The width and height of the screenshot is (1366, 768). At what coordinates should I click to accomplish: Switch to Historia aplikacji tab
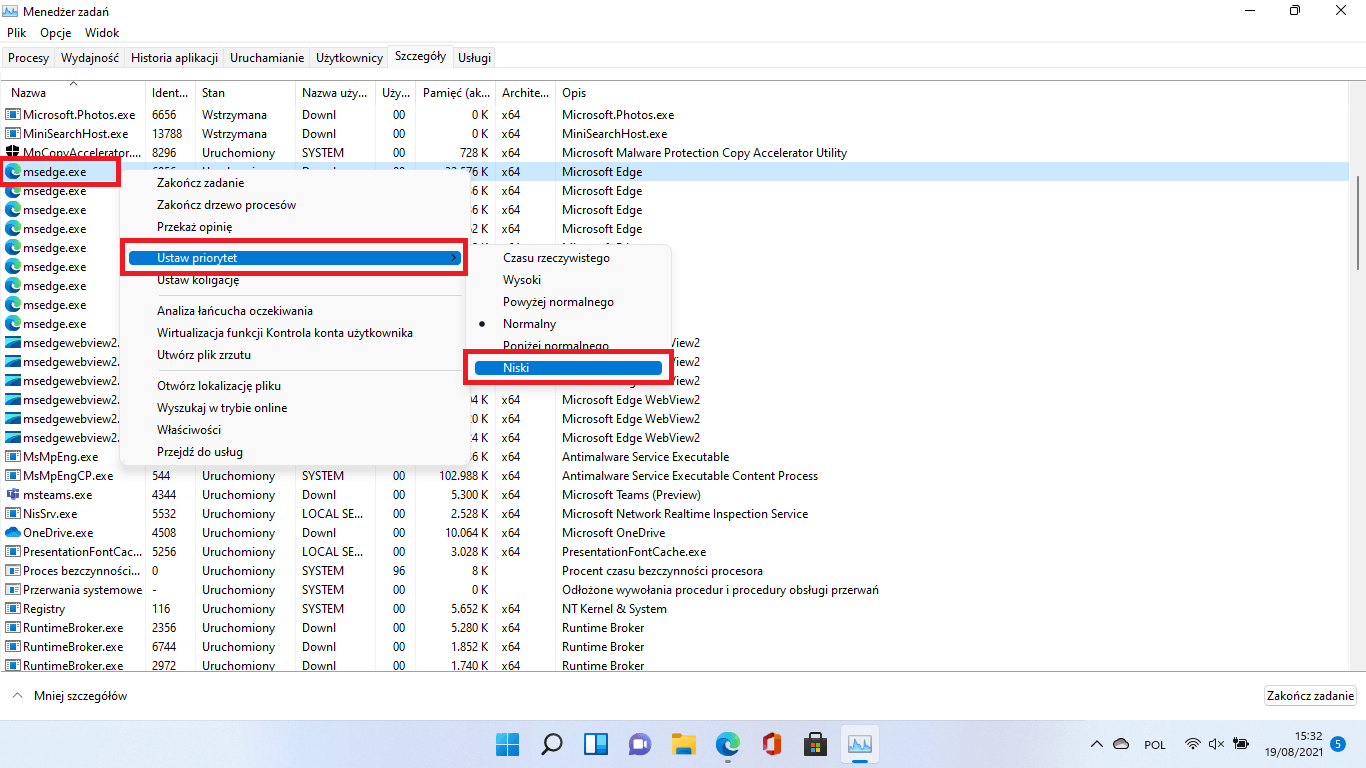tap(174, 58)
